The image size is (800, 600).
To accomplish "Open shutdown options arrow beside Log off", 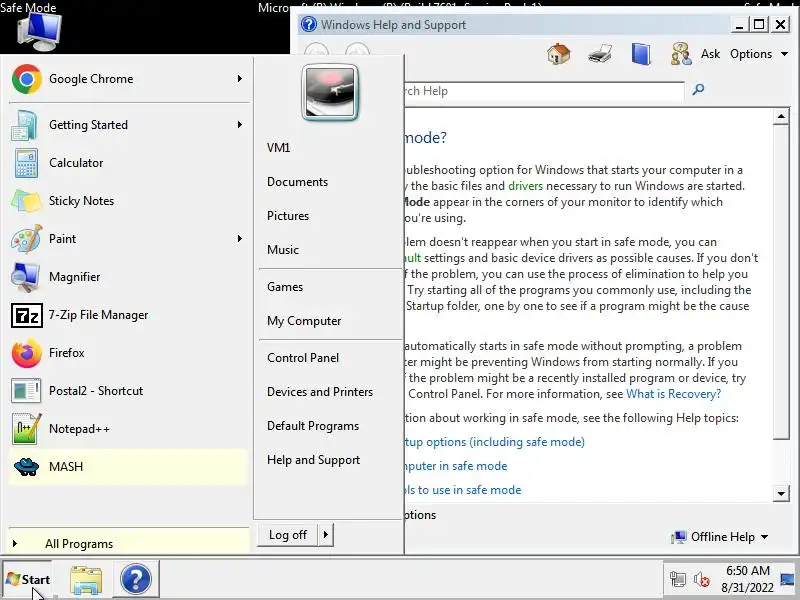I will (x=326, y=535).
